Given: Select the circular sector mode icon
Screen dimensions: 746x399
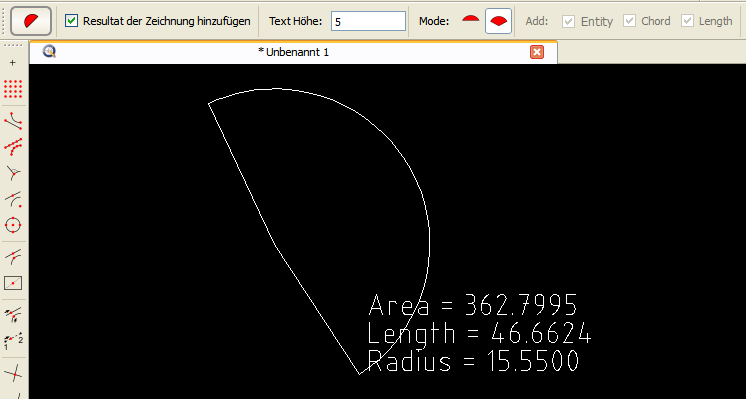Looking at the screenshot, I should pyautogui.click(x=498, y=21).
